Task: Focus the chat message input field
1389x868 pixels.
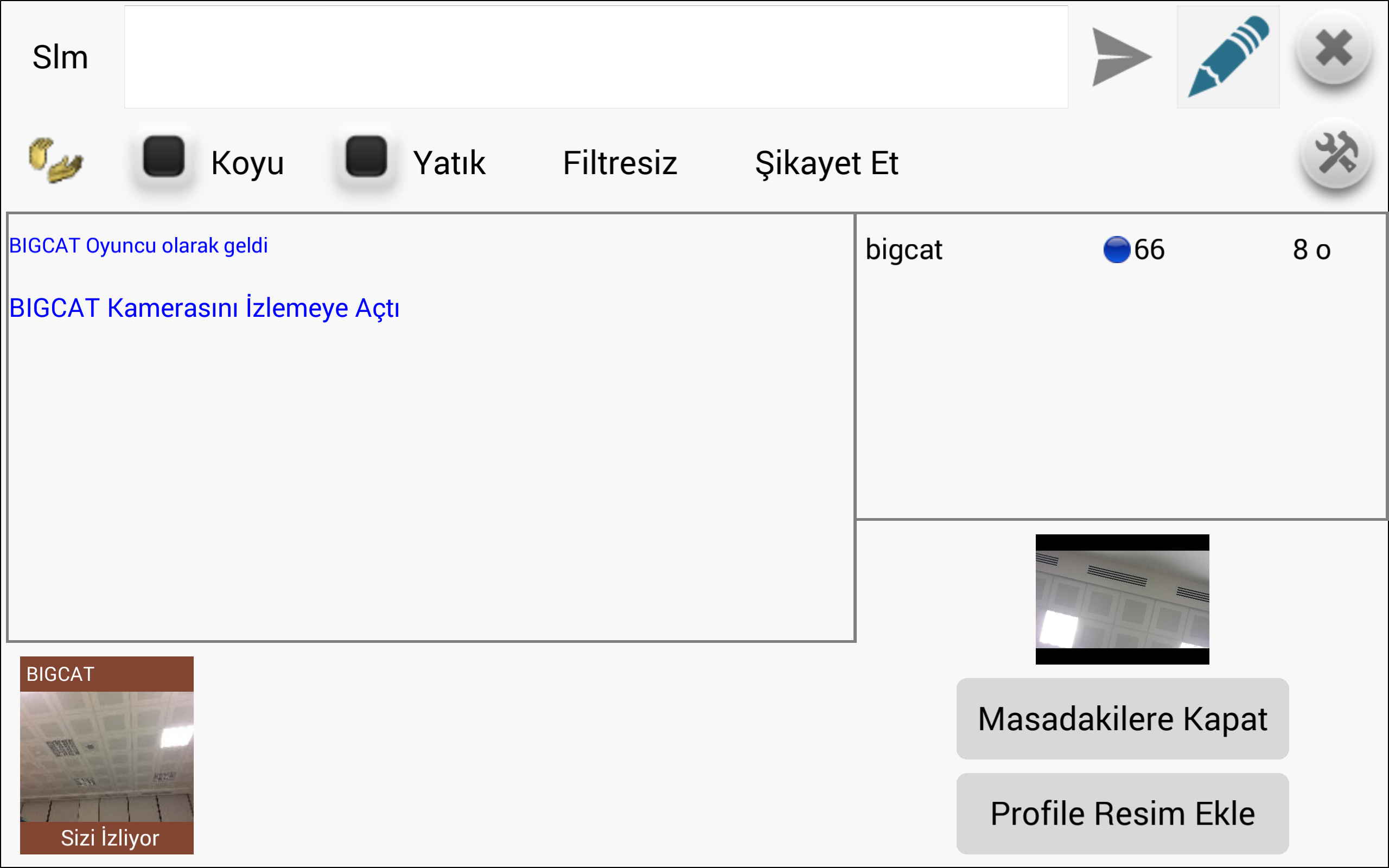Action: pos(595,58)
